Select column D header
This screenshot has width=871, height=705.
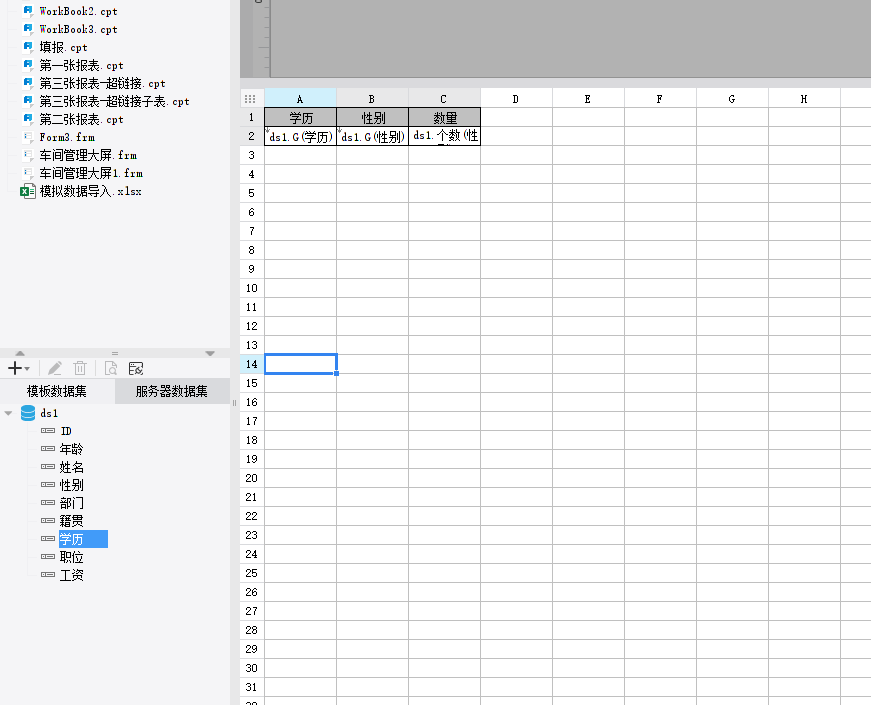pos(516,98)
